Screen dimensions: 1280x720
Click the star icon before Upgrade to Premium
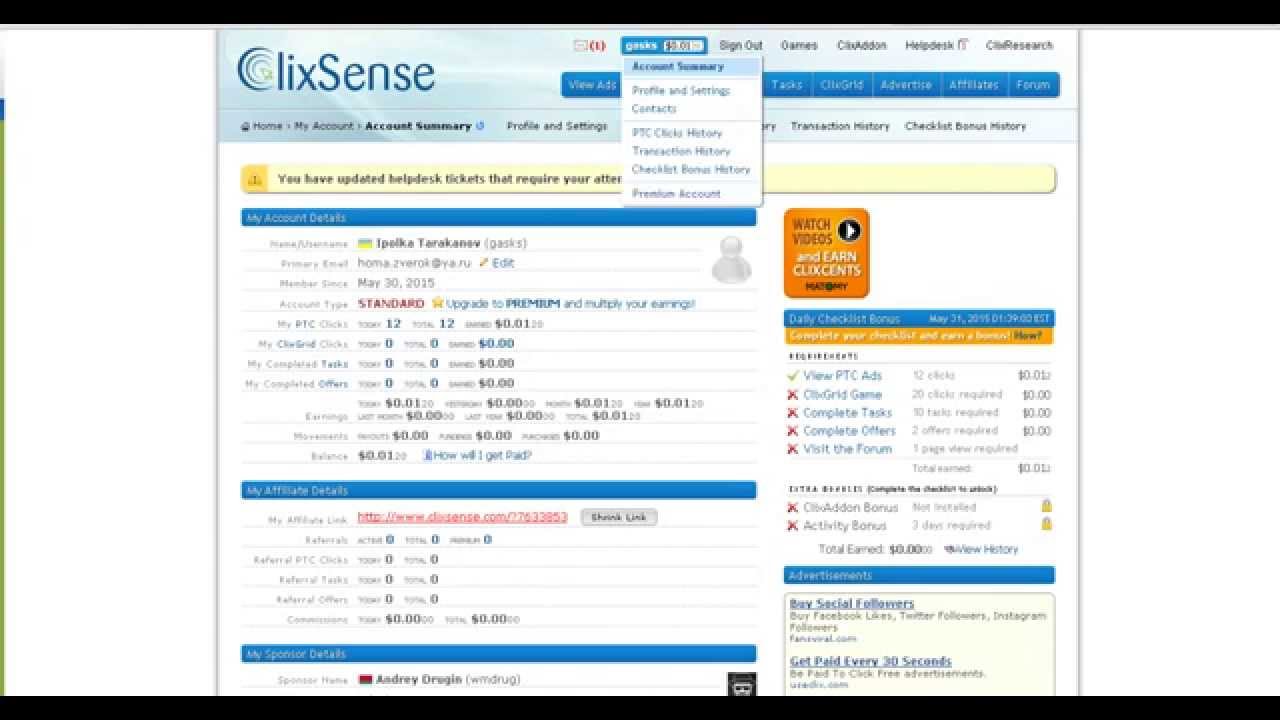(x=437, y=303)
